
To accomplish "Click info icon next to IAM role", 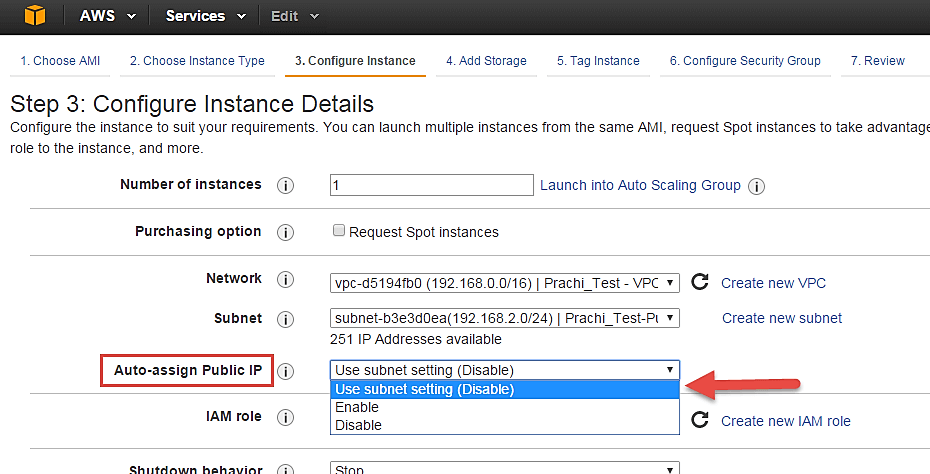I will coord(285,417).
